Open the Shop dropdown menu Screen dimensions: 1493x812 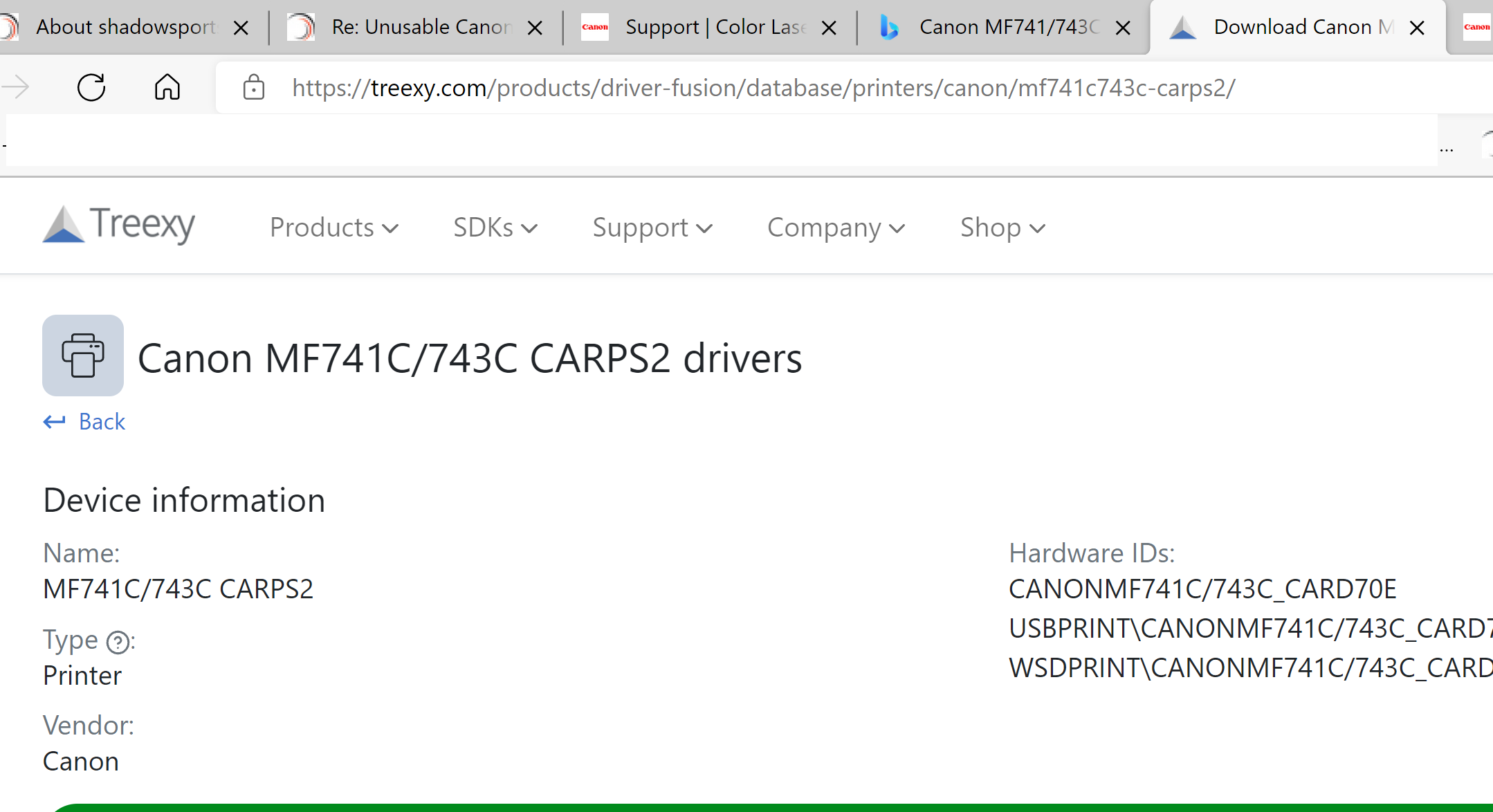1003,228
